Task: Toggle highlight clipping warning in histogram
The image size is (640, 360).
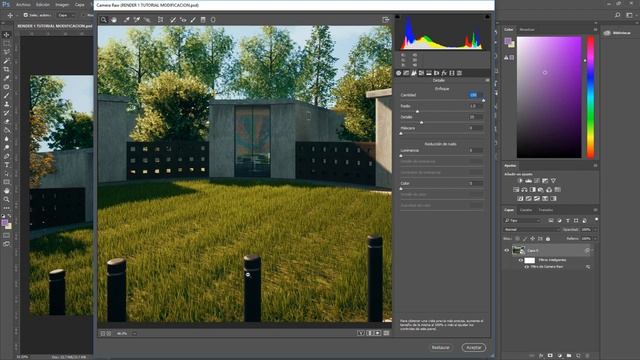Action: pos(487,17)
